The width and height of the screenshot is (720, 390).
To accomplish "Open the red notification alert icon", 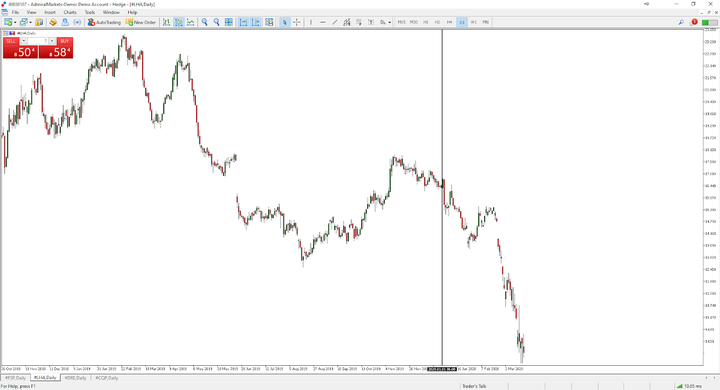I will point(694,22).
